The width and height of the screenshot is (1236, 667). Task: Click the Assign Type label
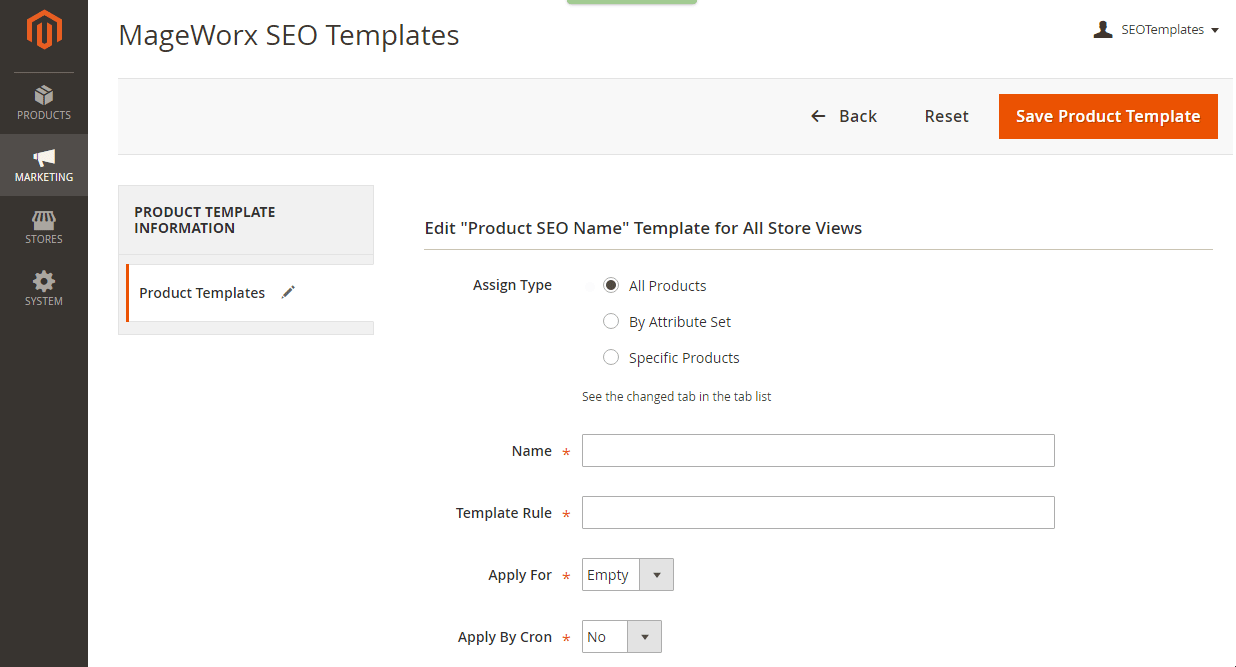click(512, 285)
